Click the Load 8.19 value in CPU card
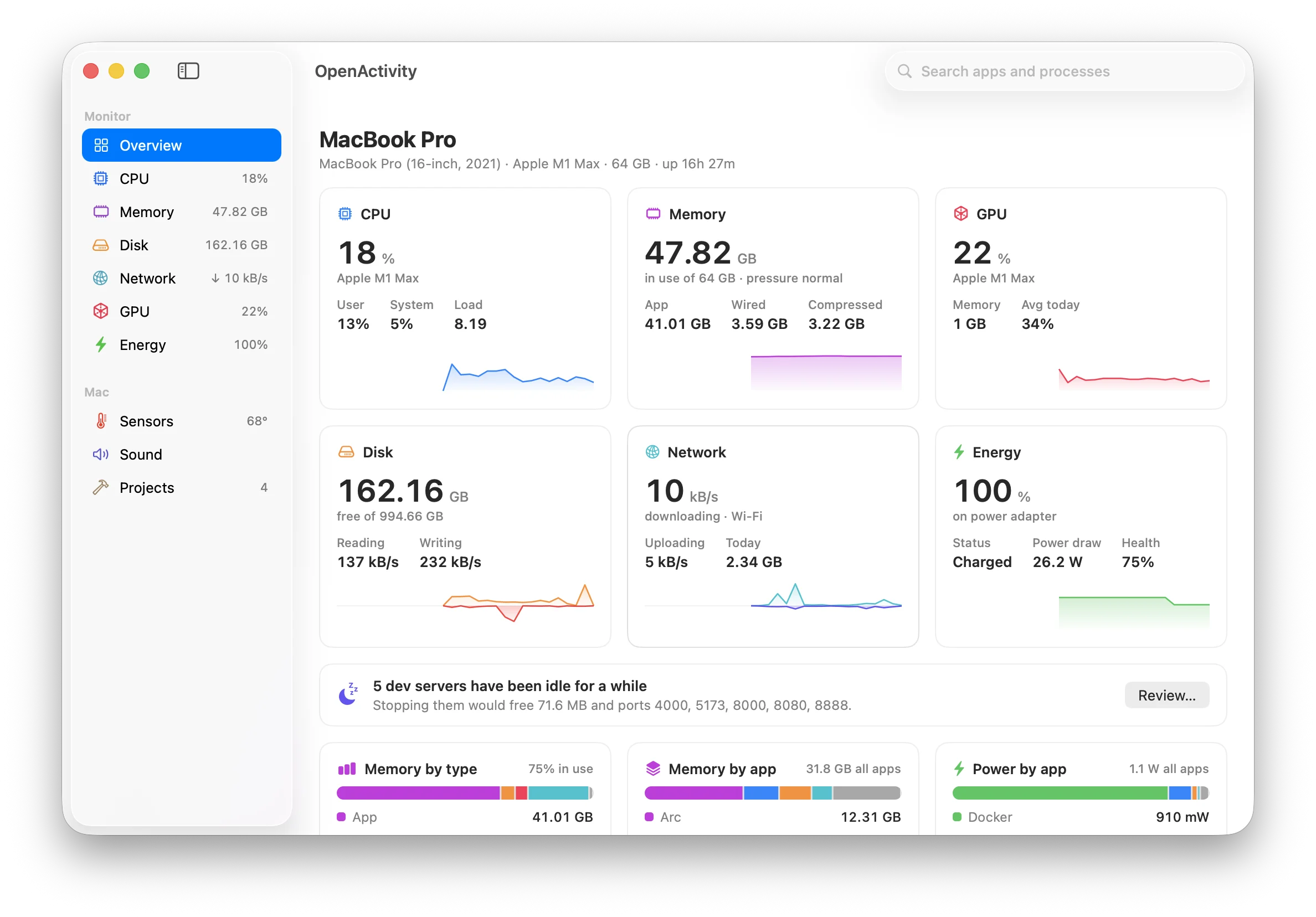Image resolution: width=1316 pixels, height=917 pixels. pyautogui.click(x=470, y=324)
